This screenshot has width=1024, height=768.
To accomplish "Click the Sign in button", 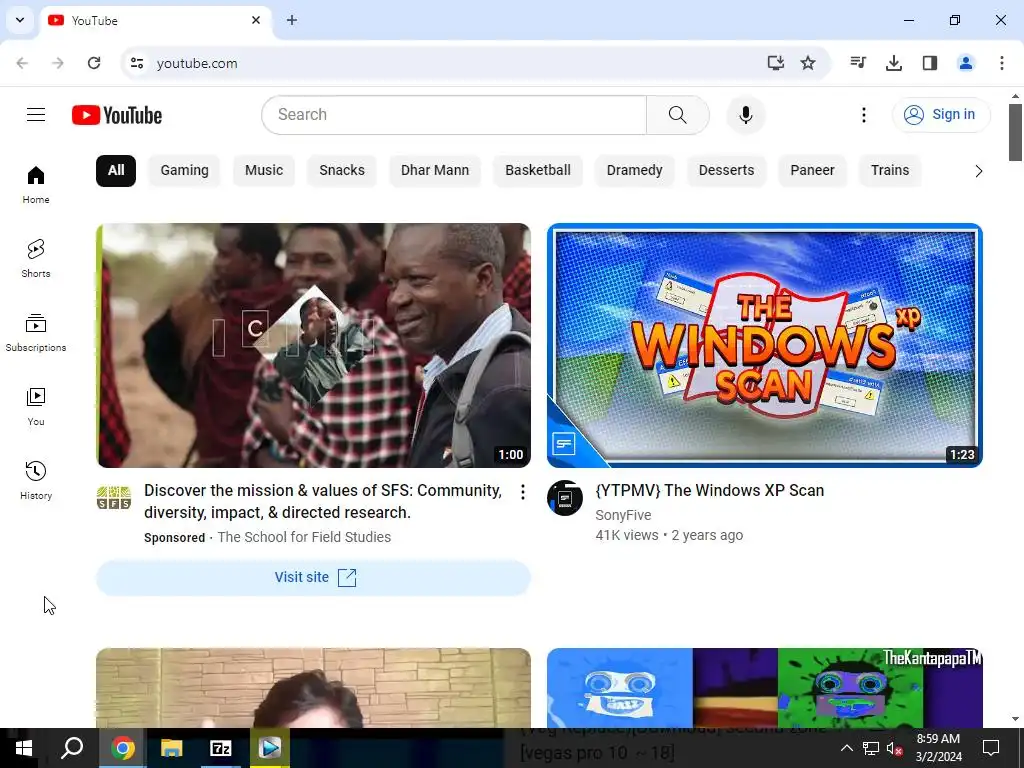I will [x=941, y=115].
